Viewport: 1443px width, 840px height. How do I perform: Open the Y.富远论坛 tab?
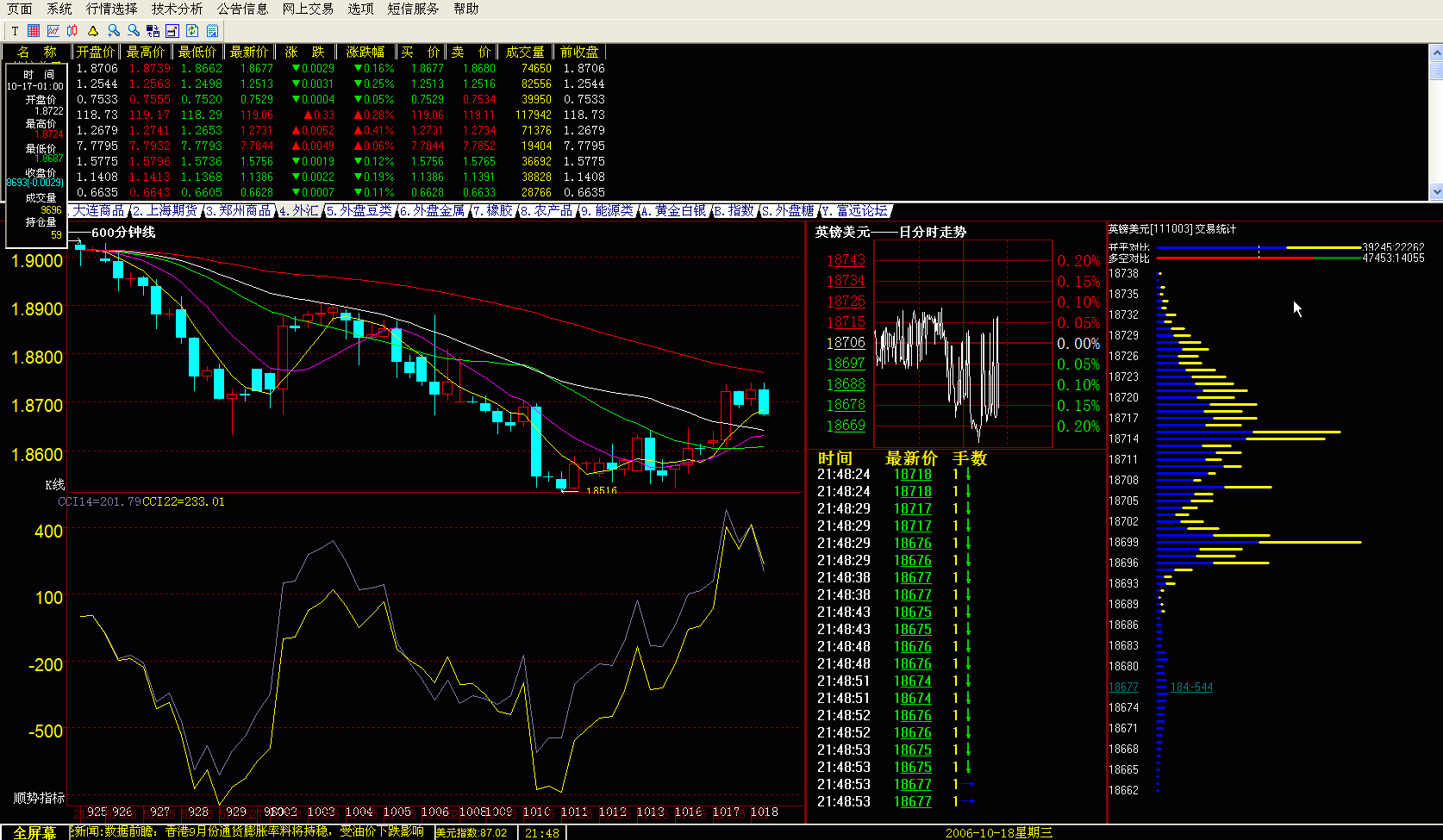pos(855,211)
